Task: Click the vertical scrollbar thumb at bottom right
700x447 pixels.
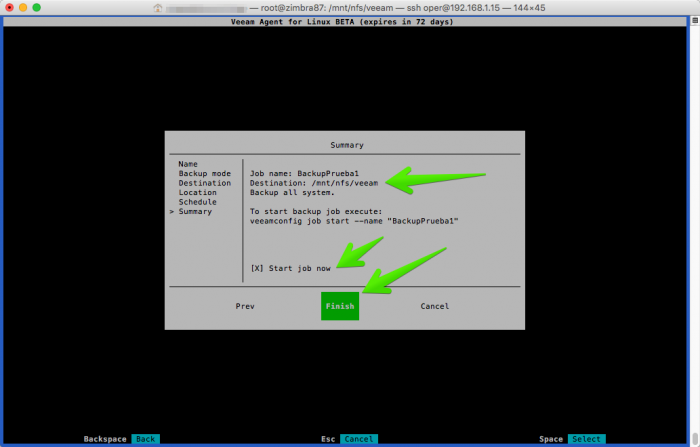Action: tap(695, 438)
